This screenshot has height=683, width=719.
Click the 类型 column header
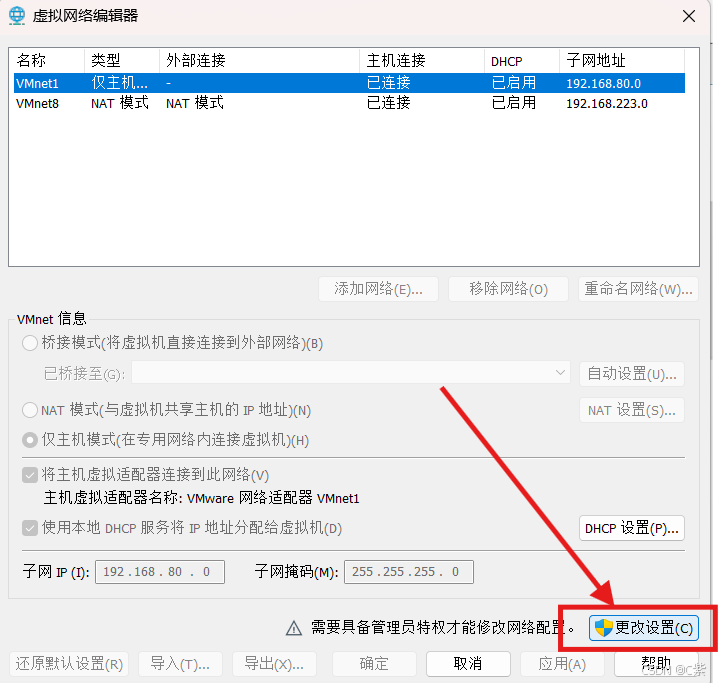(122, 61)
